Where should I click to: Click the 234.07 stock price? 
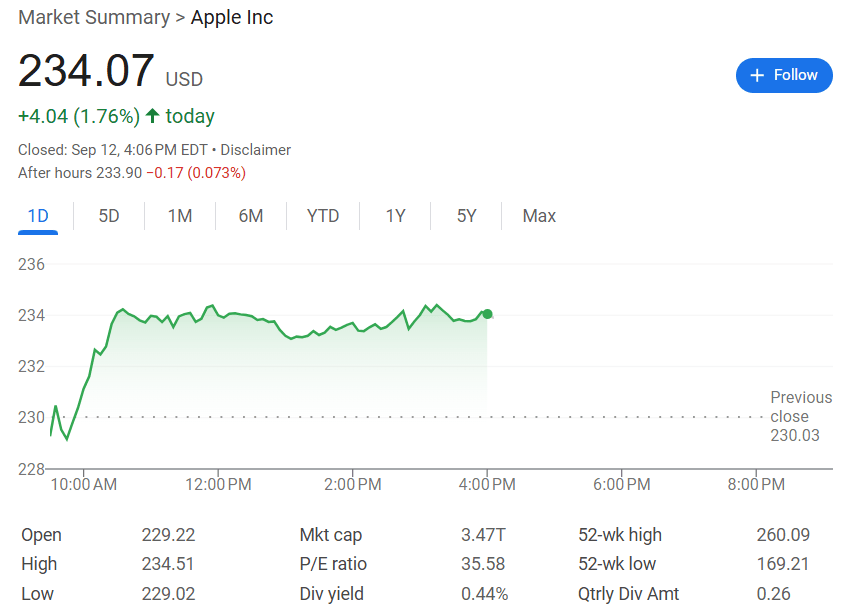(x=86, y=72)
